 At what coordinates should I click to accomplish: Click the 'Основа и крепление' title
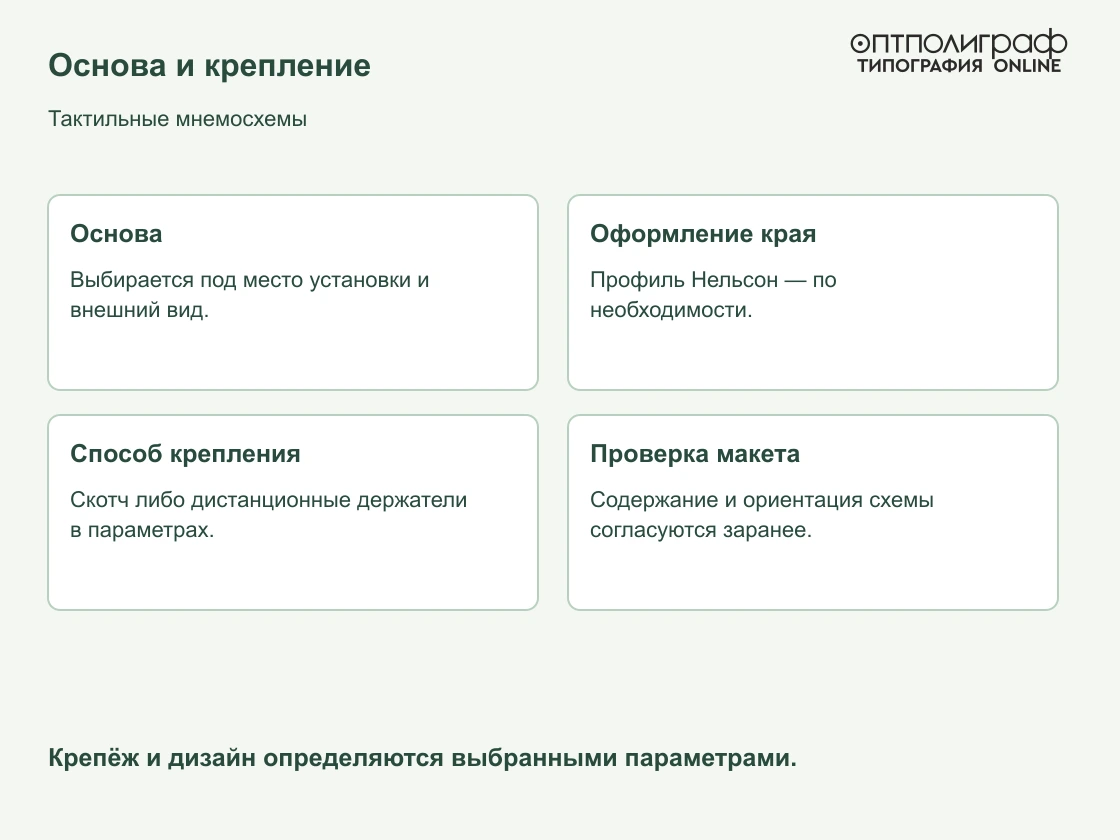pyautogui.click(x=209, y=66)
